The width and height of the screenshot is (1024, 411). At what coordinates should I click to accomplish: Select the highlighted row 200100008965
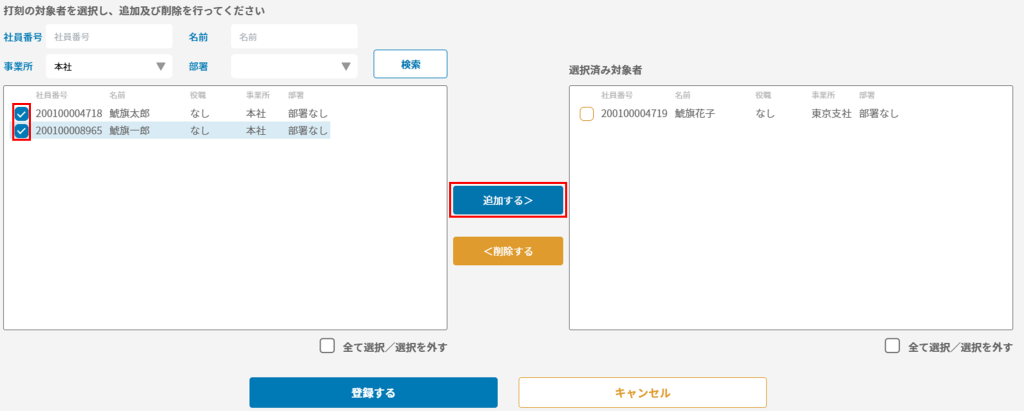(172, 131)
